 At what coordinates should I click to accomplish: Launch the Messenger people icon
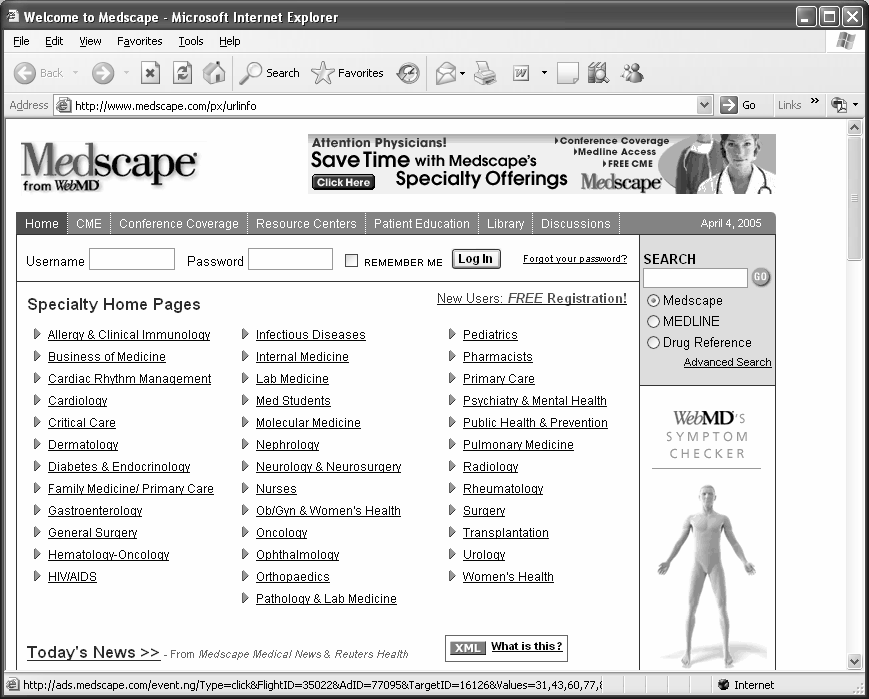pos(632,73)
